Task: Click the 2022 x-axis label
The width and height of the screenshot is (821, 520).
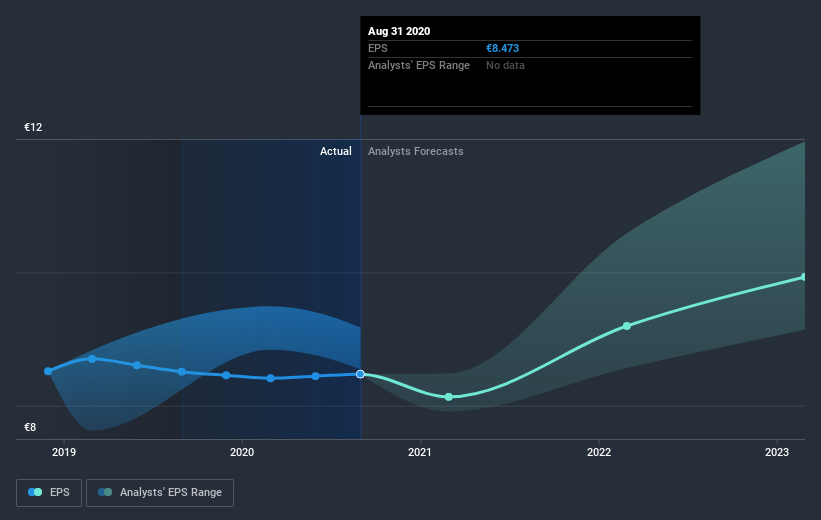Action: [598, 452]
